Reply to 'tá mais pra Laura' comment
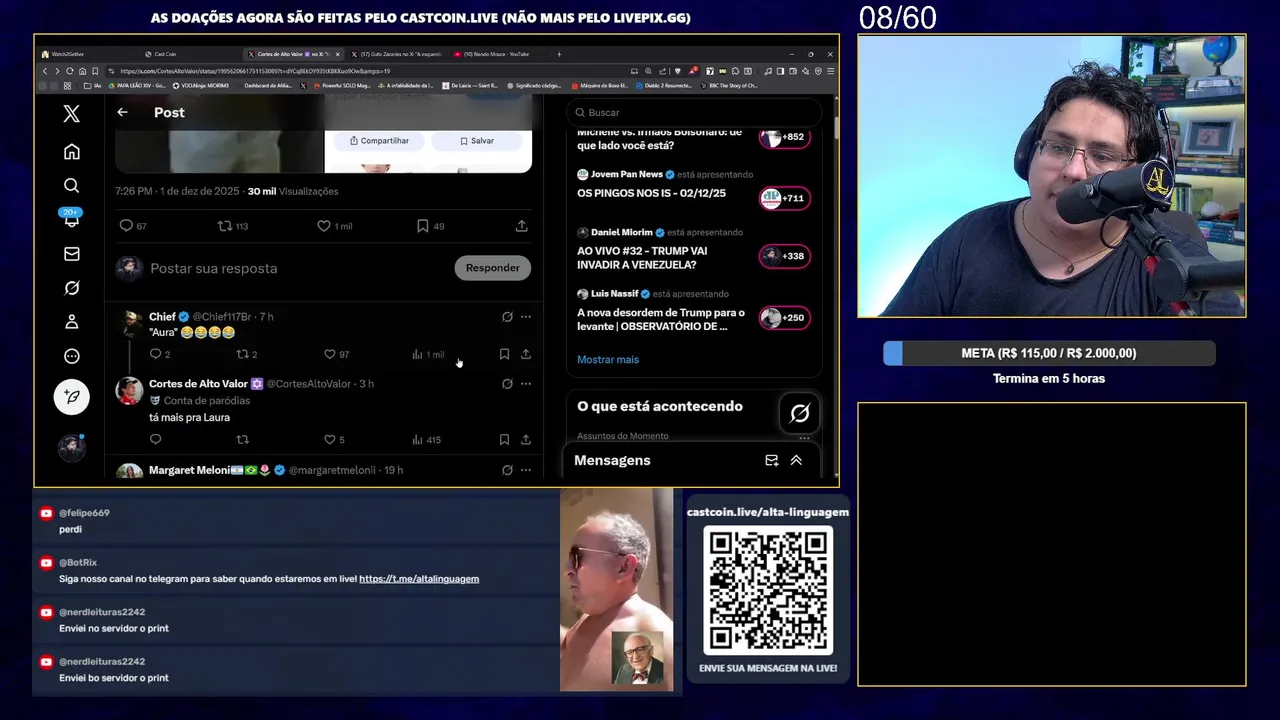 pyautogui.click(x=155, y=439)
